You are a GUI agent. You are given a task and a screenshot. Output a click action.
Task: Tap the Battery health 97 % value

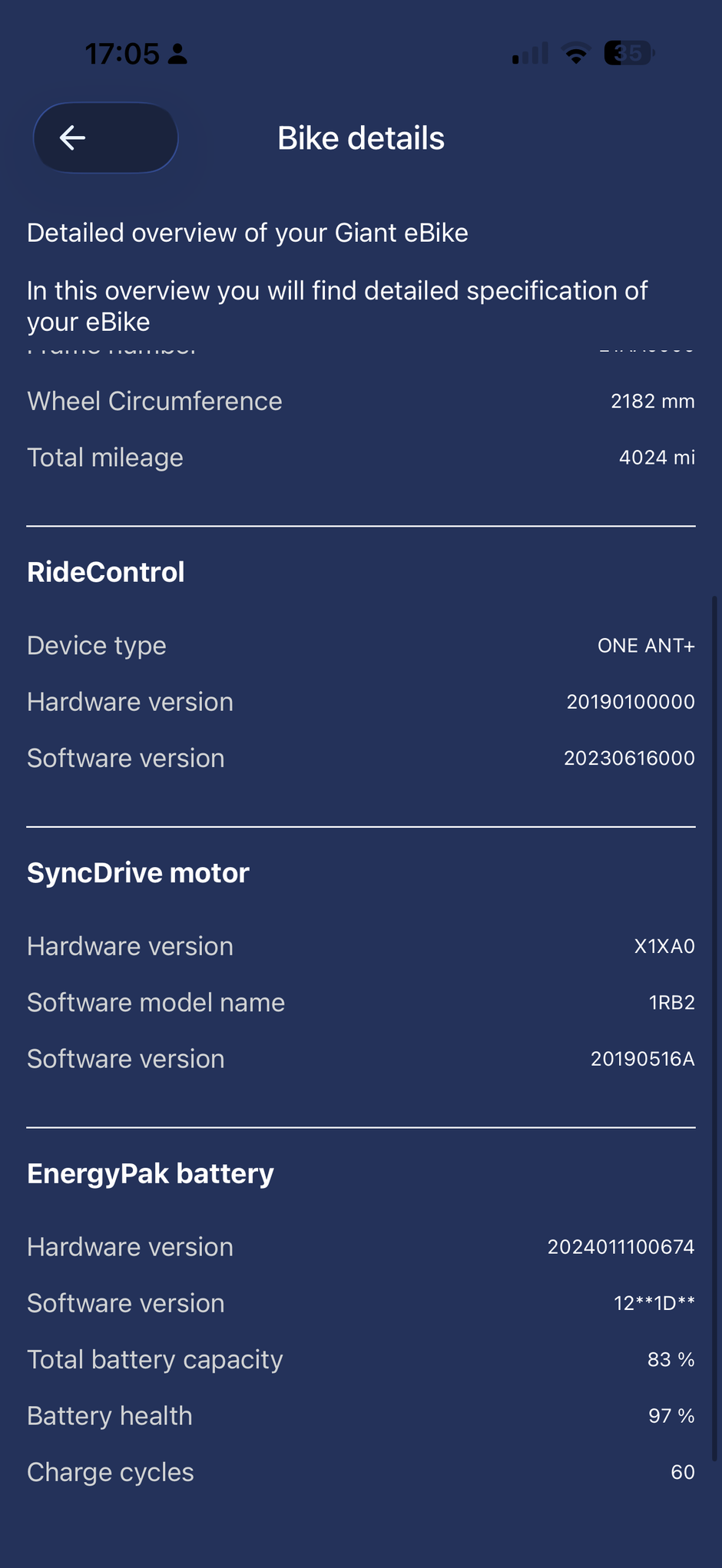click(671, 1416)
